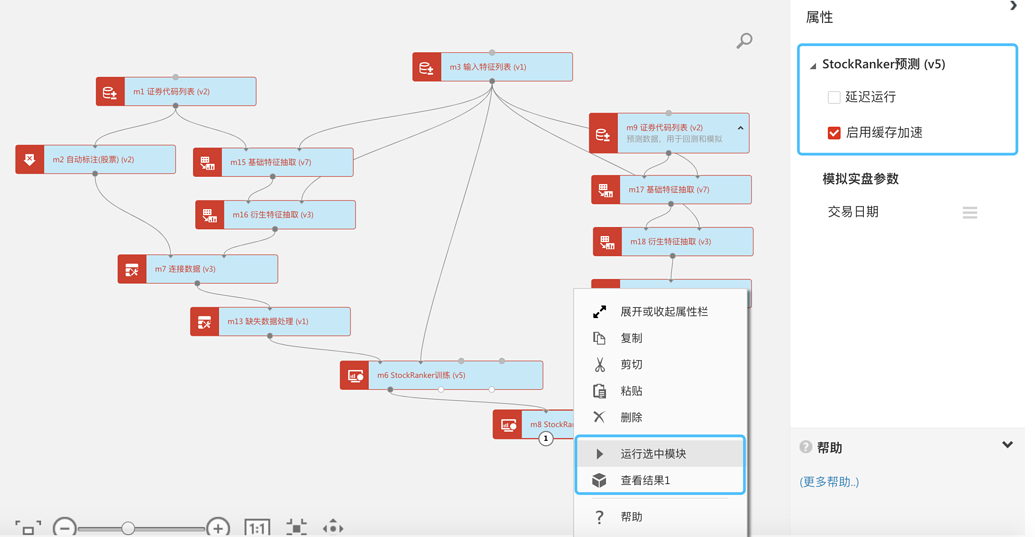1035x537 pixels.
Task: Click the m18 衍生特征抽取 node icon
Action: click(607, 241)
